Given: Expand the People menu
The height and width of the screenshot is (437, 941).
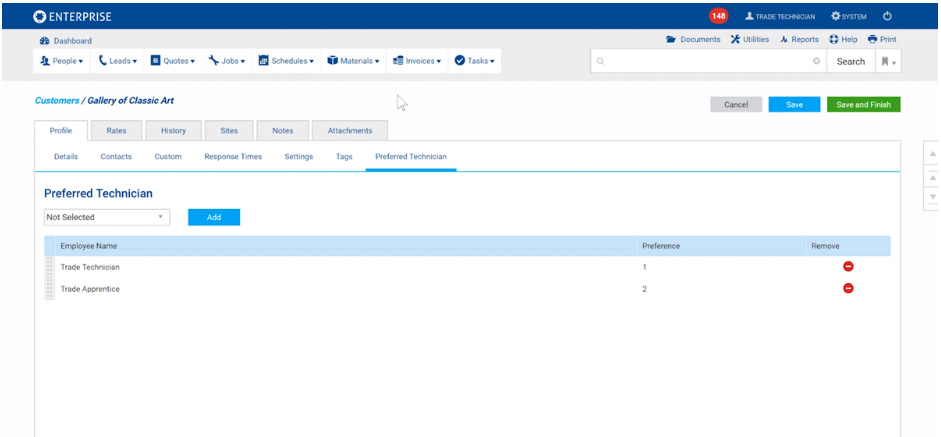Looking at the screenshot, I should (x=62, y=61).
